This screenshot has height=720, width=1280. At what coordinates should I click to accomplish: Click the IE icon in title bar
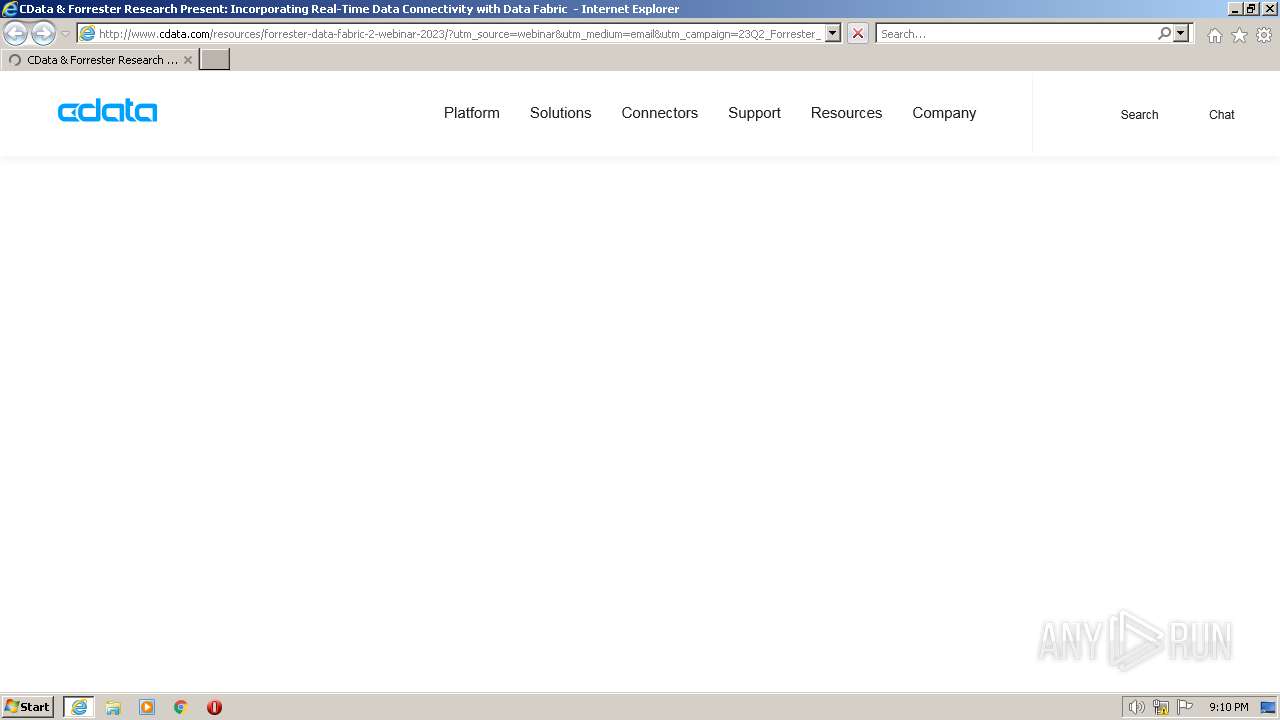coord(9,9)
